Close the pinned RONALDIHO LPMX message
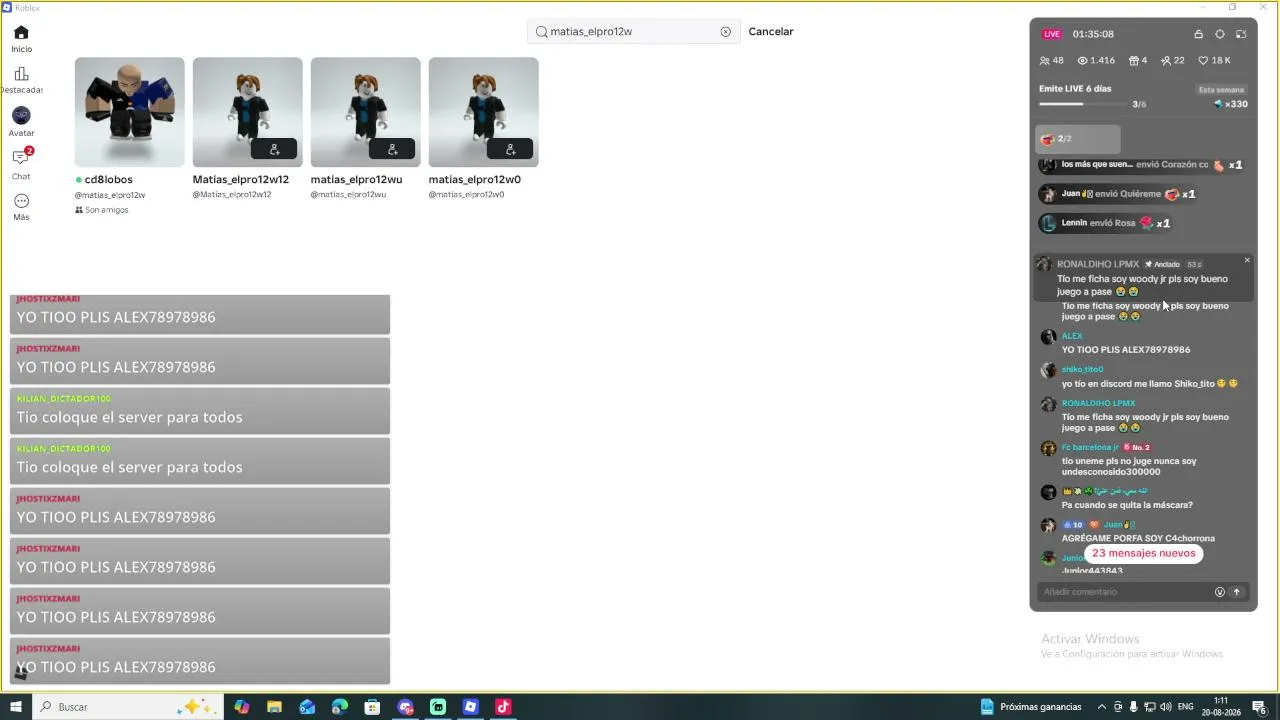Viewport: 1280px width, 720px height. (1247, 261)
